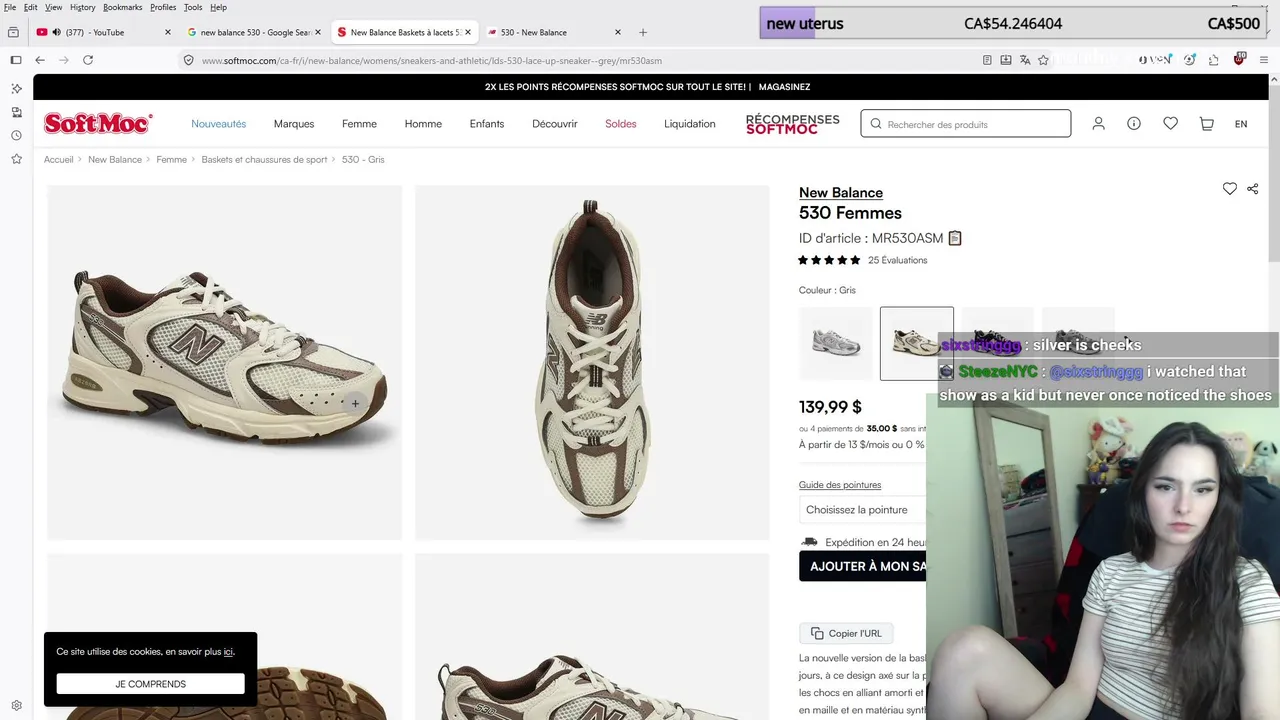Click the browser address bar URL

432,60
